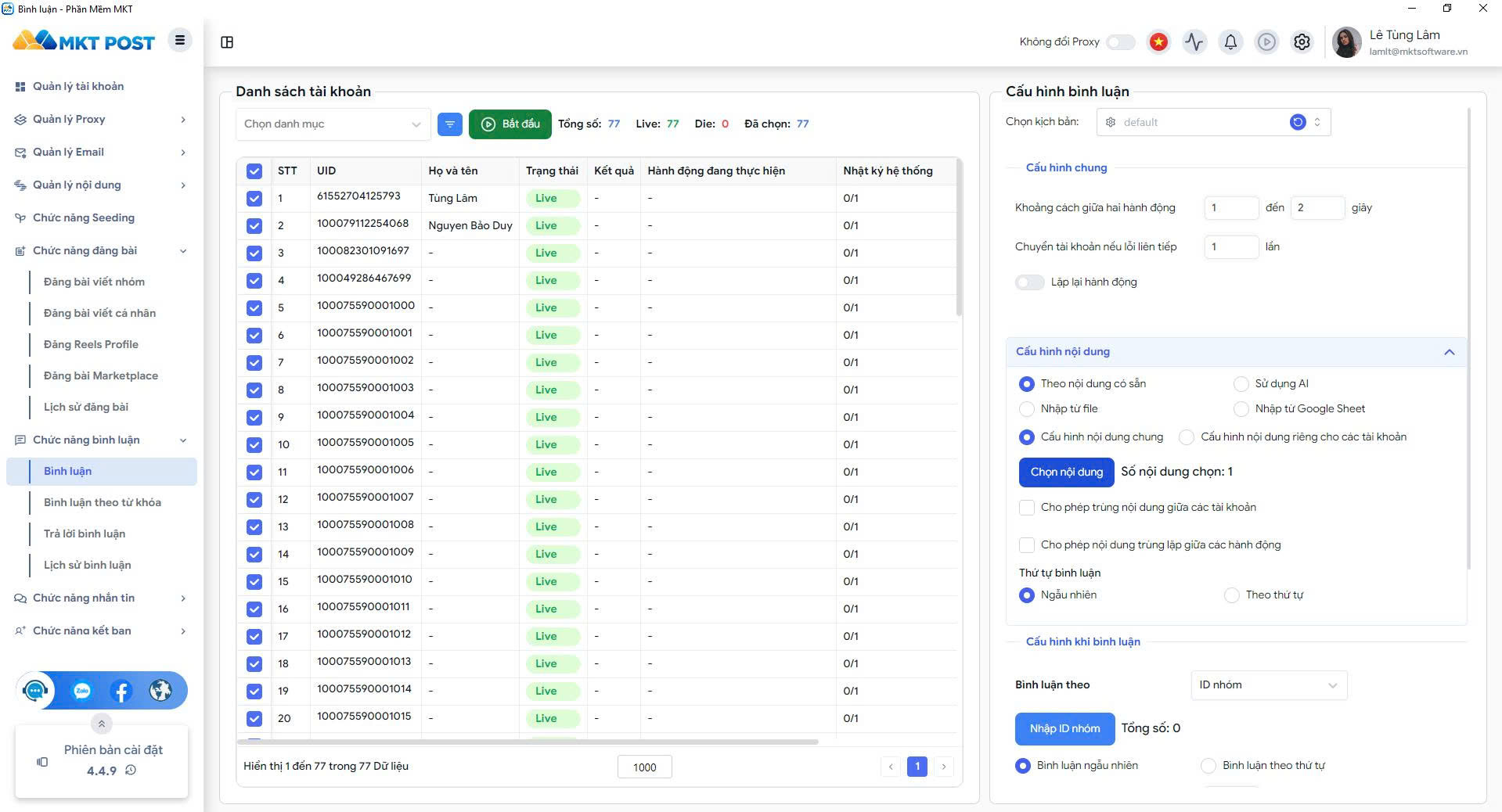Click the Vietnam flag language icon

click(1158, 42)
